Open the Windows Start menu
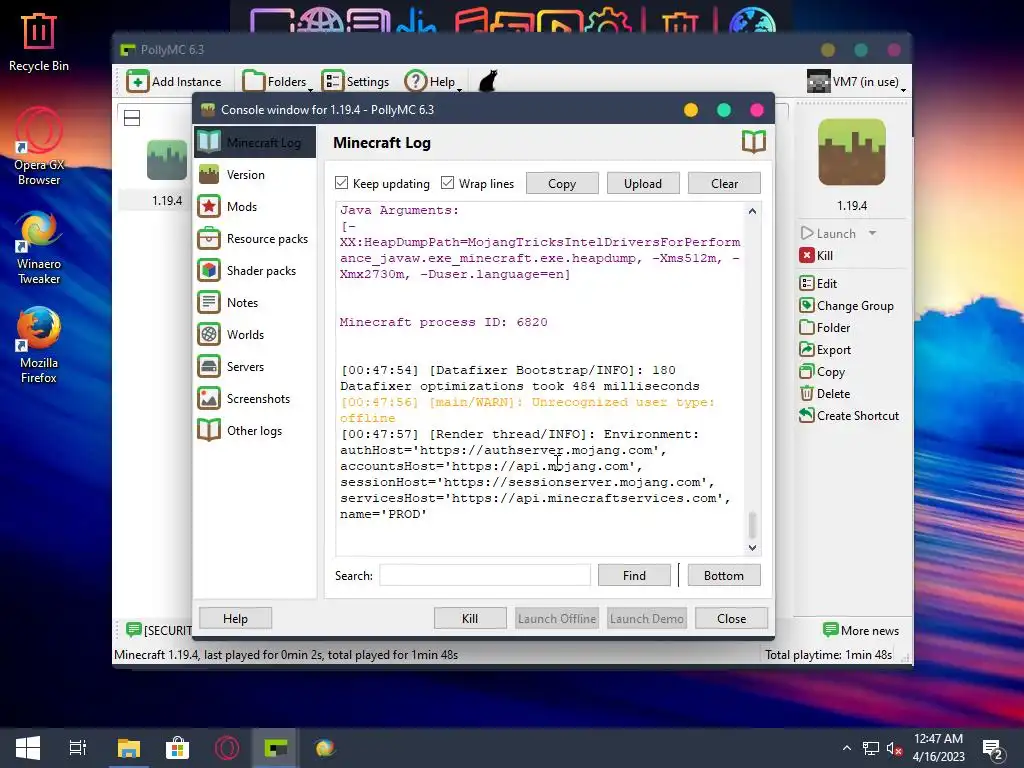The width and height of the screenshot is (1024, 768). [x=28, y=748]
